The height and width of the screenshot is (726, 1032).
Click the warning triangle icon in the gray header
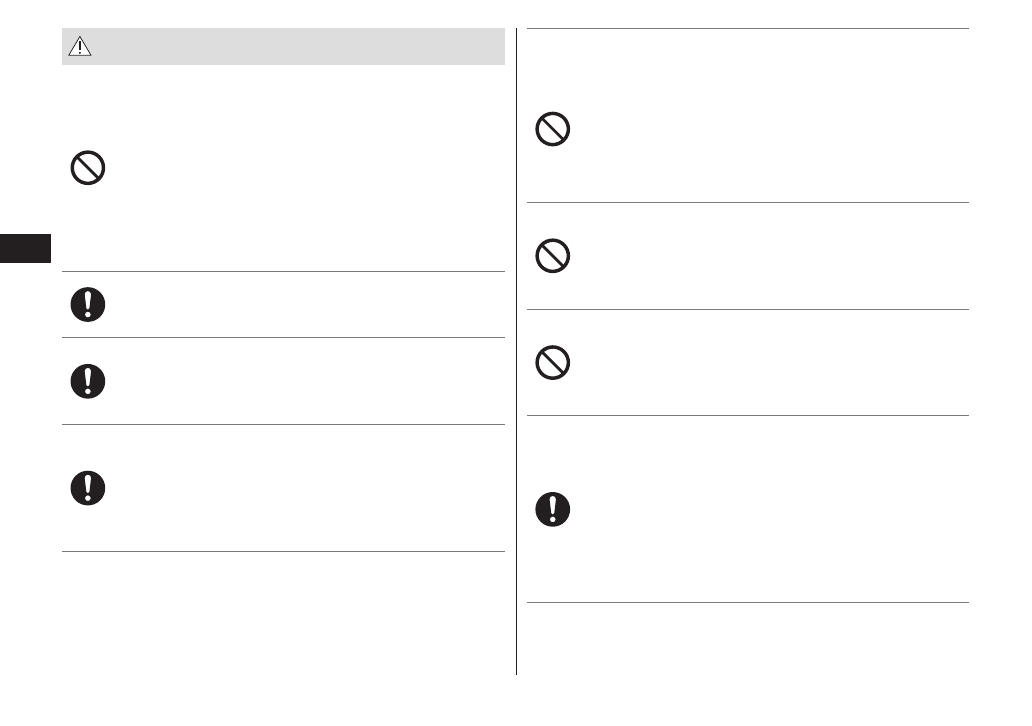[78, 46]
